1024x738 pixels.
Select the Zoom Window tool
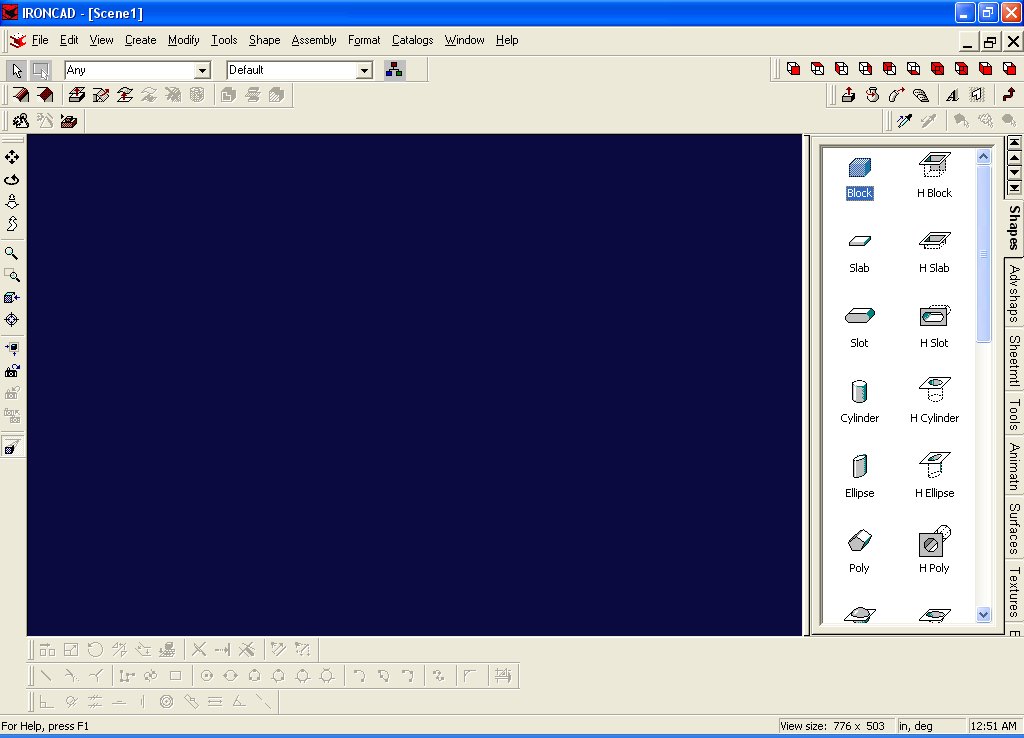pos(12,276)
